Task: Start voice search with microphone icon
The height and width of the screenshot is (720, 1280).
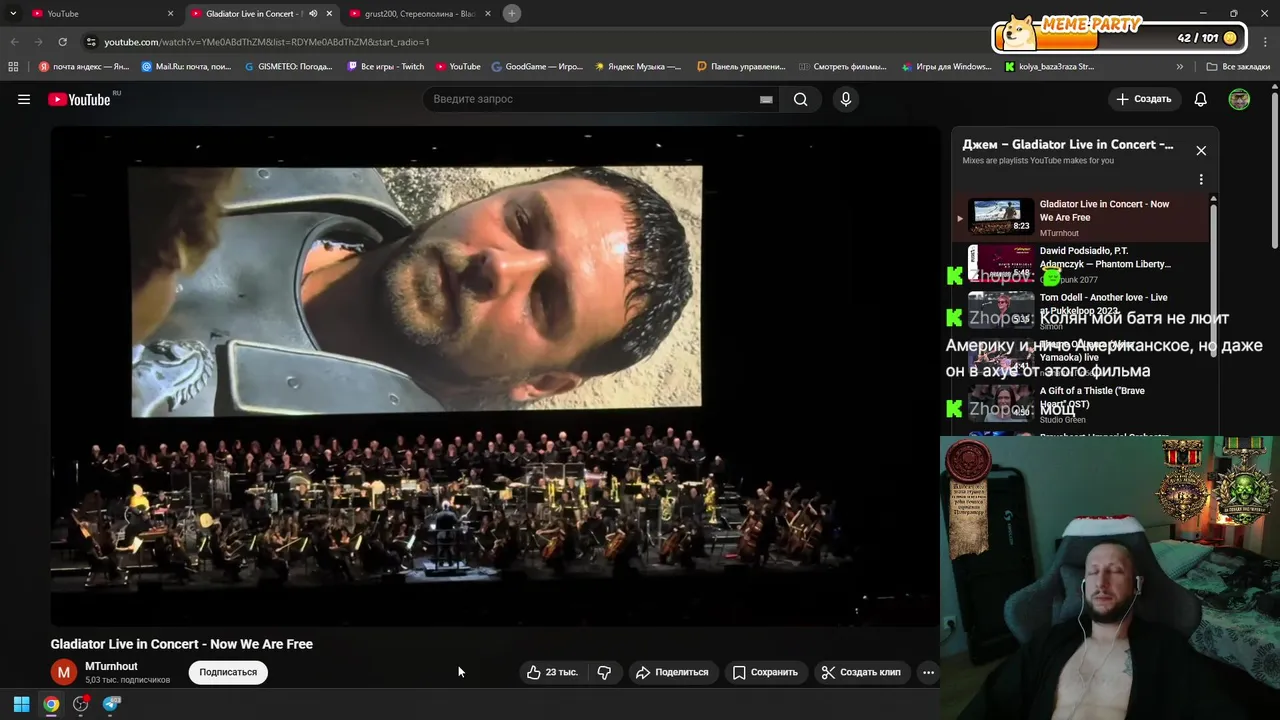Action: point(846,99)
